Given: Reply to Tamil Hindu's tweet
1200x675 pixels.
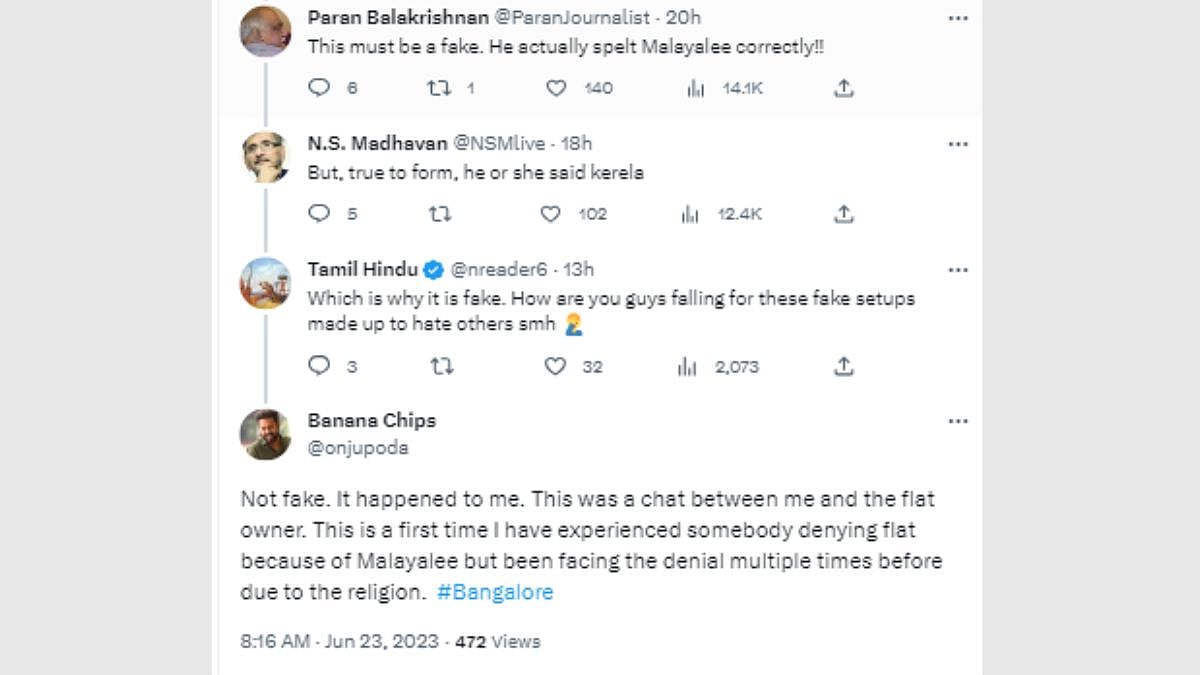Looking at the screenshot, I should pos(319,367).
